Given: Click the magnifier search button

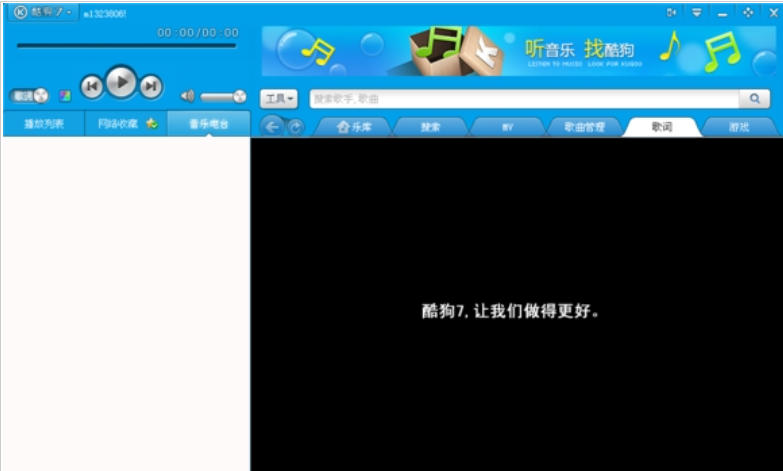Looking at the screenshot, I should [755, 99].
